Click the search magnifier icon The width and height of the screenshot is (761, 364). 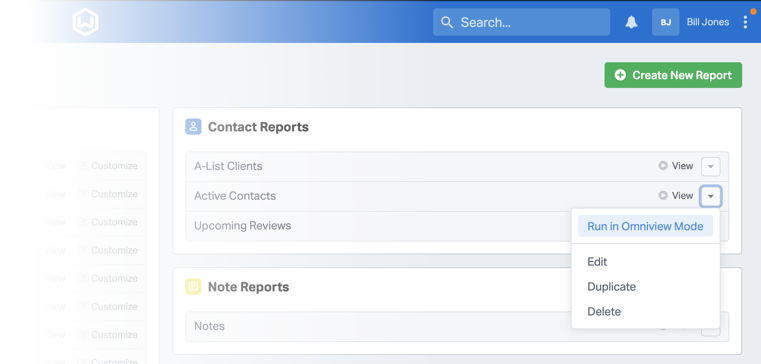(x=447, y=22)
